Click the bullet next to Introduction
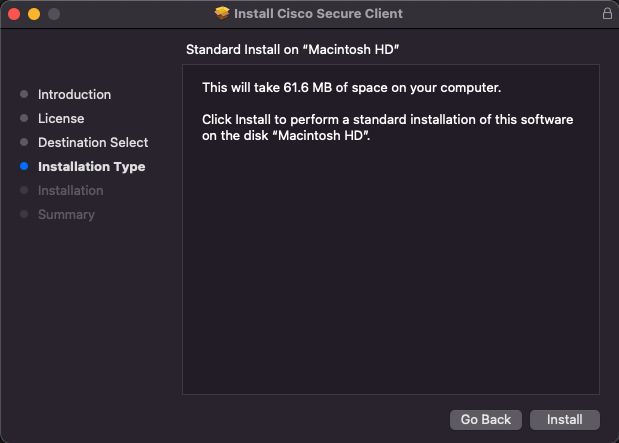The height and width of the screenshot is (443, 619). click(24, 95)
